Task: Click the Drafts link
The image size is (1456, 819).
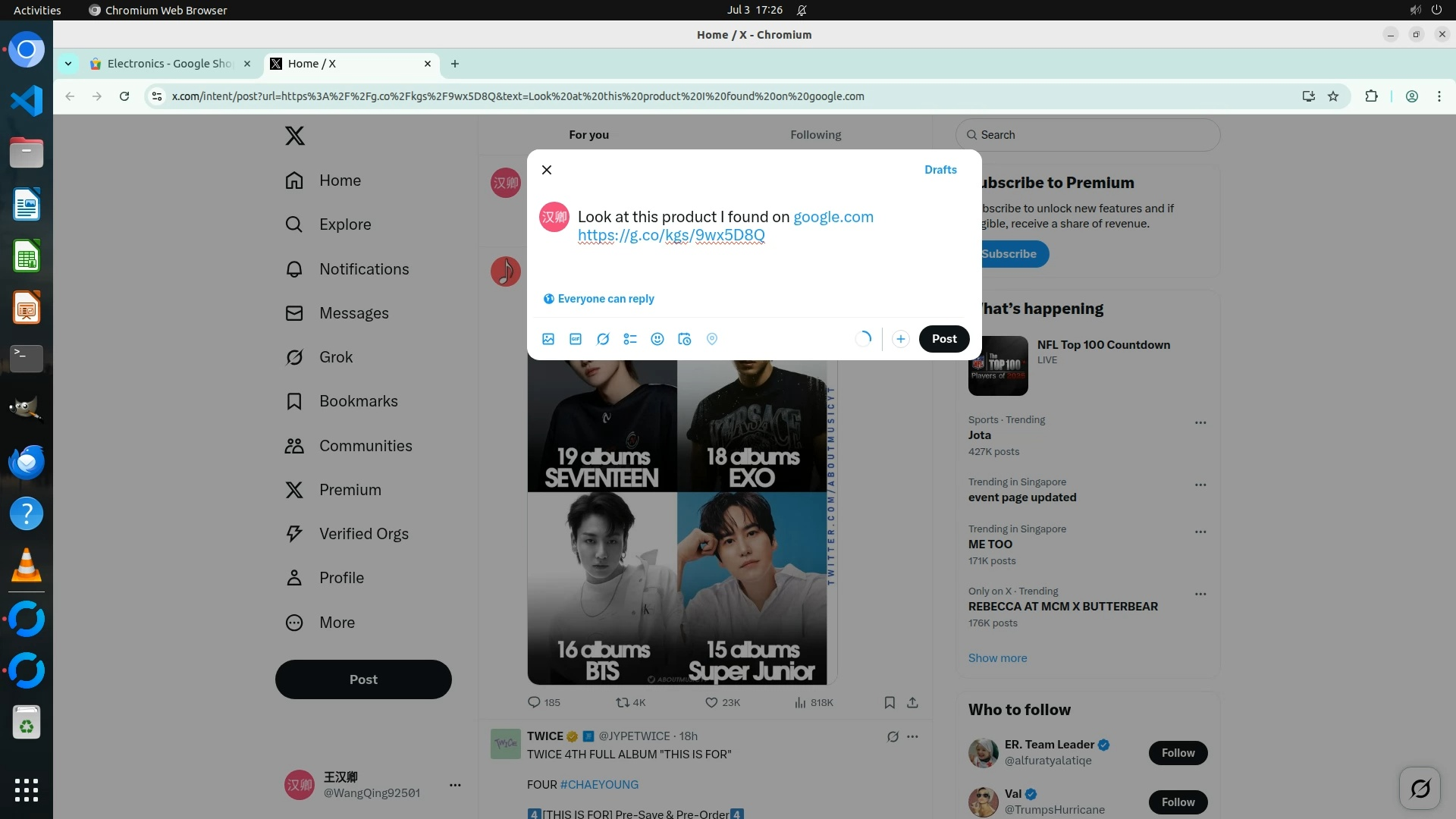Action: click(940, 170)
